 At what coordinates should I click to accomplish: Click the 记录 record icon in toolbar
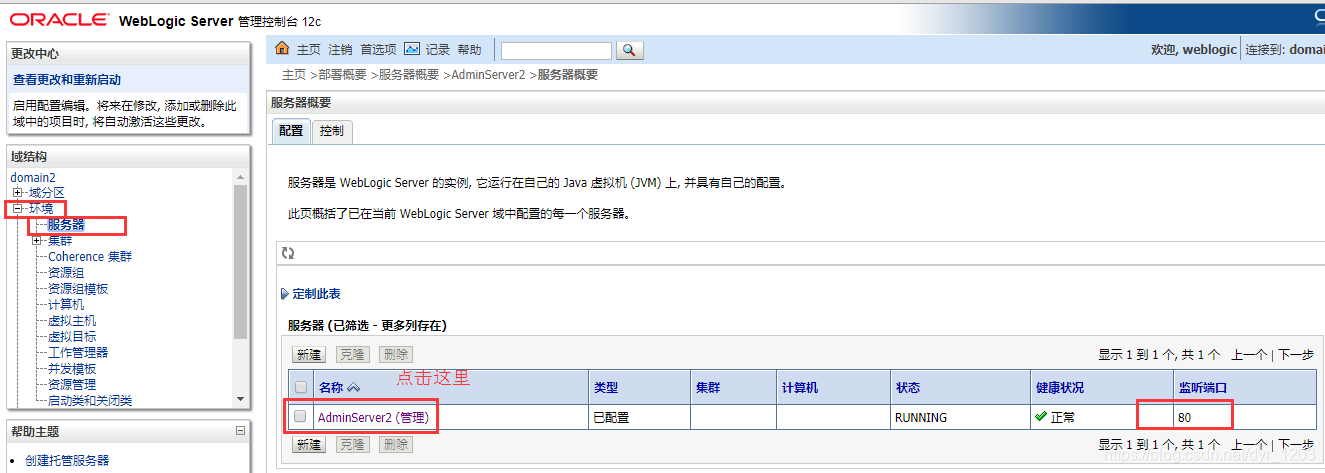(x=411, y=49)
